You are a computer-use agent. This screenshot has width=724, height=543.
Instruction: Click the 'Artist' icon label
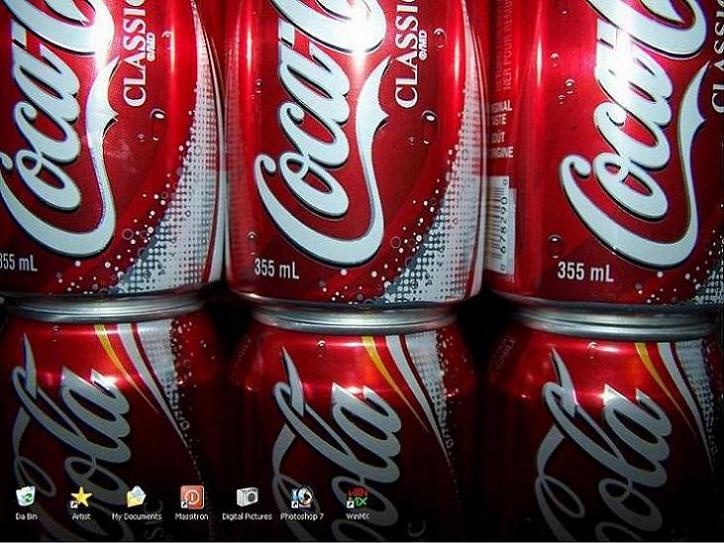tap(81, 517)
